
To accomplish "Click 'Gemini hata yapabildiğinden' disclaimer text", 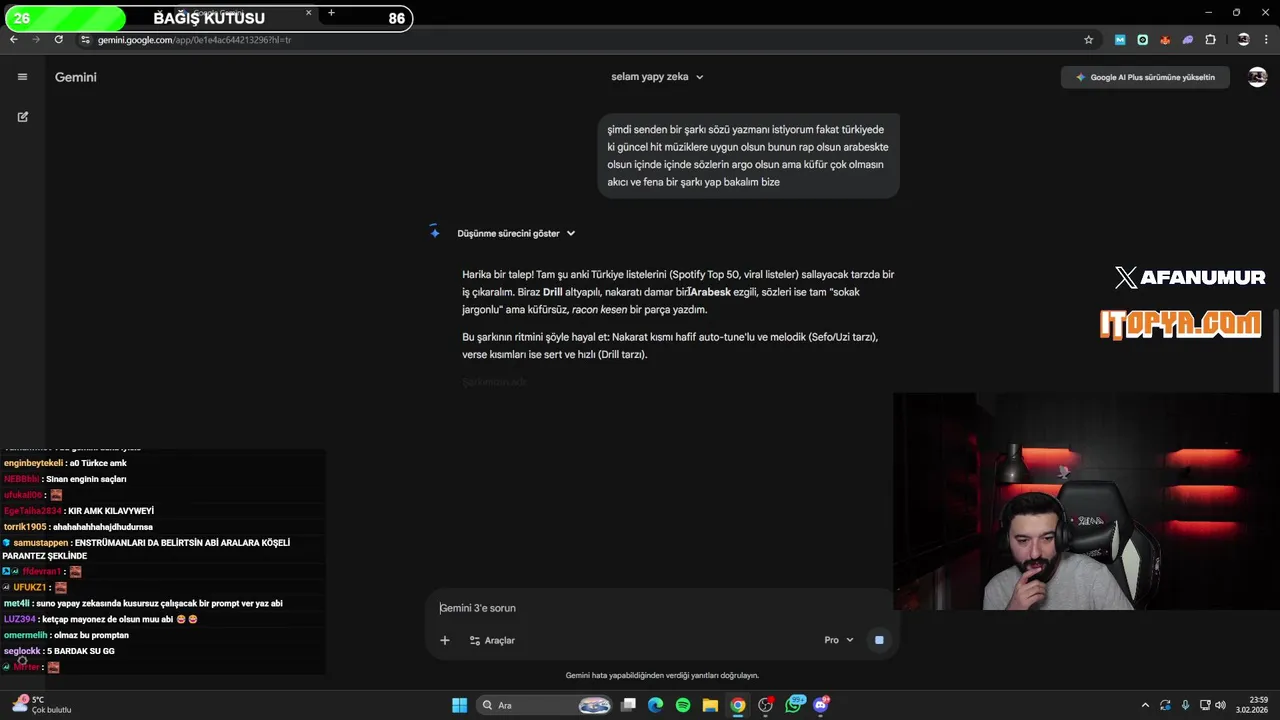I will pyautogui.click(x=662, y=675).
